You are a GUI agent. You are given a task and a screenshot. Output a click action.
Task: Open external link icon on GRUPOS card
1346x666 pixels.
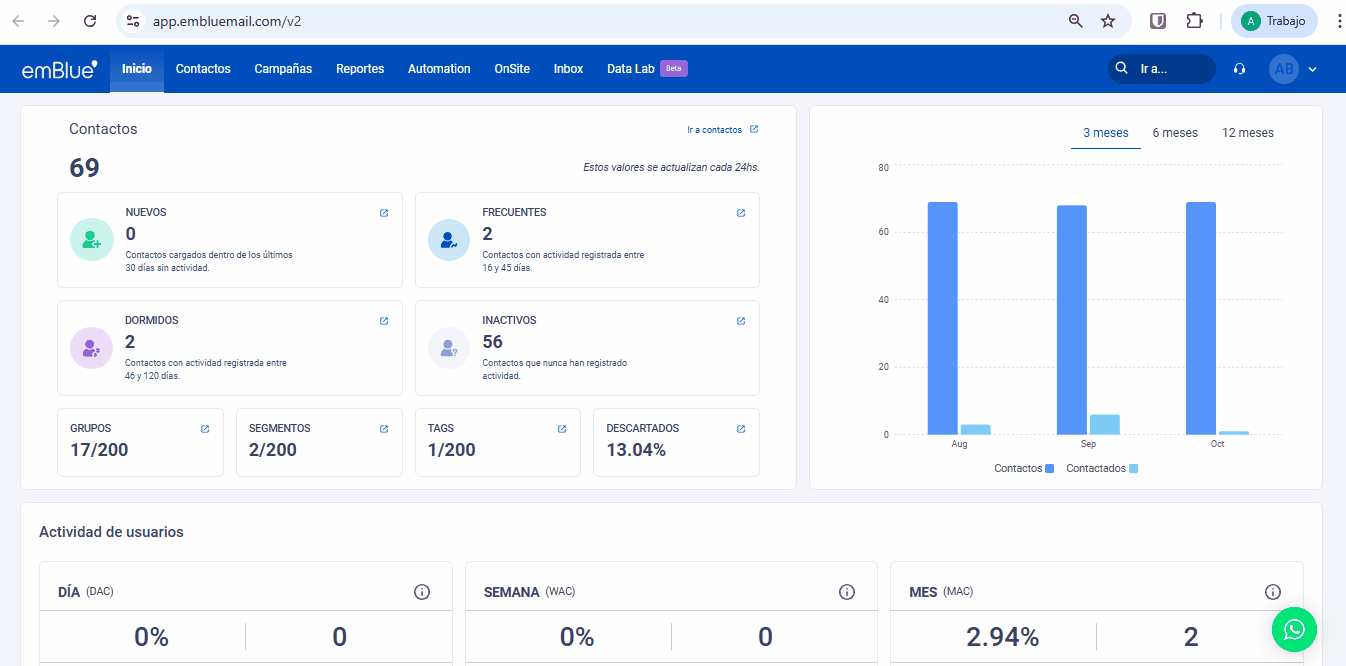pos(205,429)
